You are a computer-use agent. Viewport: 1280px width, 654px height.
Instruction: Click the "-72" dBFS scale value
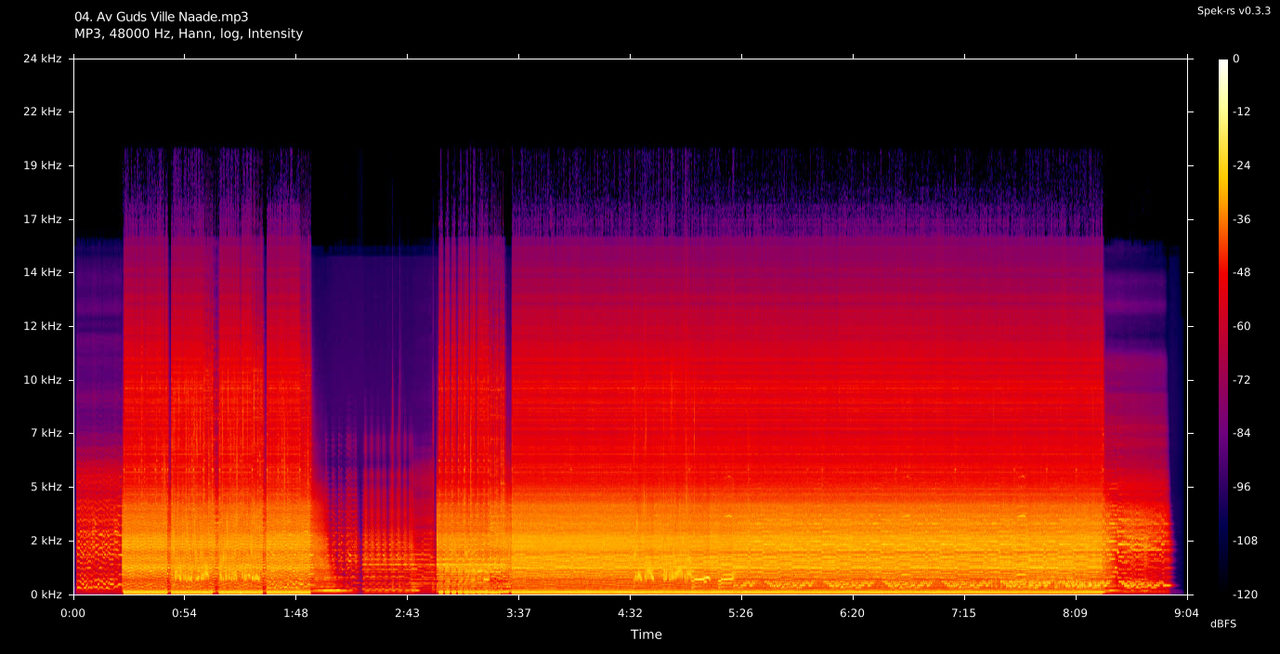click(x=1242, y=380)
